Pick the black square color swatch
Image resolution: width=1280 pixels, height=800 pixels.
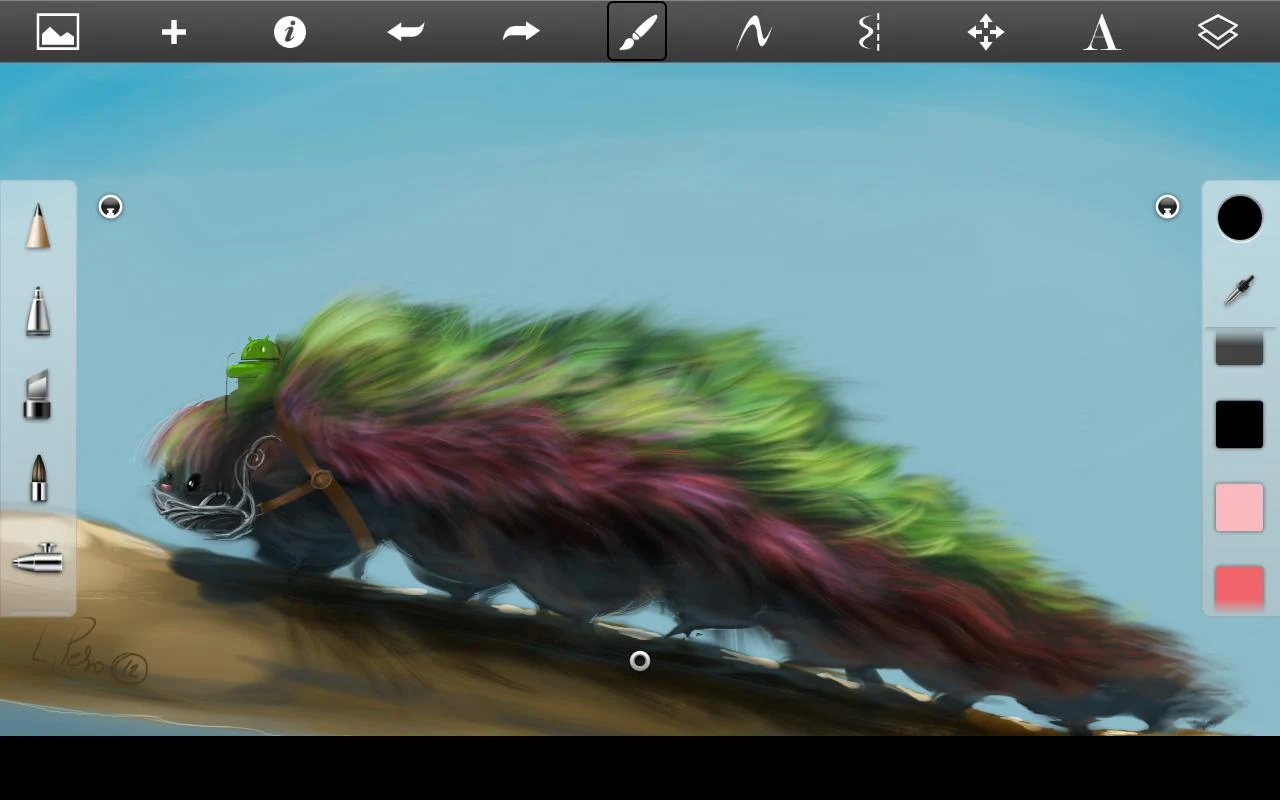click(x=1240, y=424)
